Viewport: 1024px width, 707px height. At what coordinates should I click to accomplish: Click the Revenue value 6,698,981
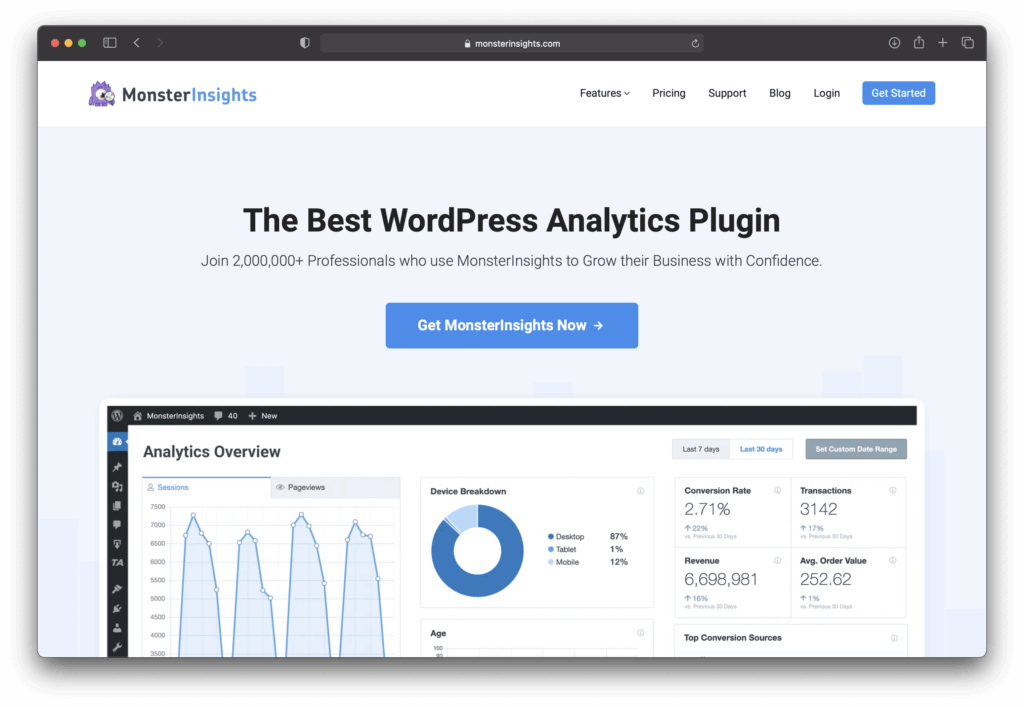point(721,579)
